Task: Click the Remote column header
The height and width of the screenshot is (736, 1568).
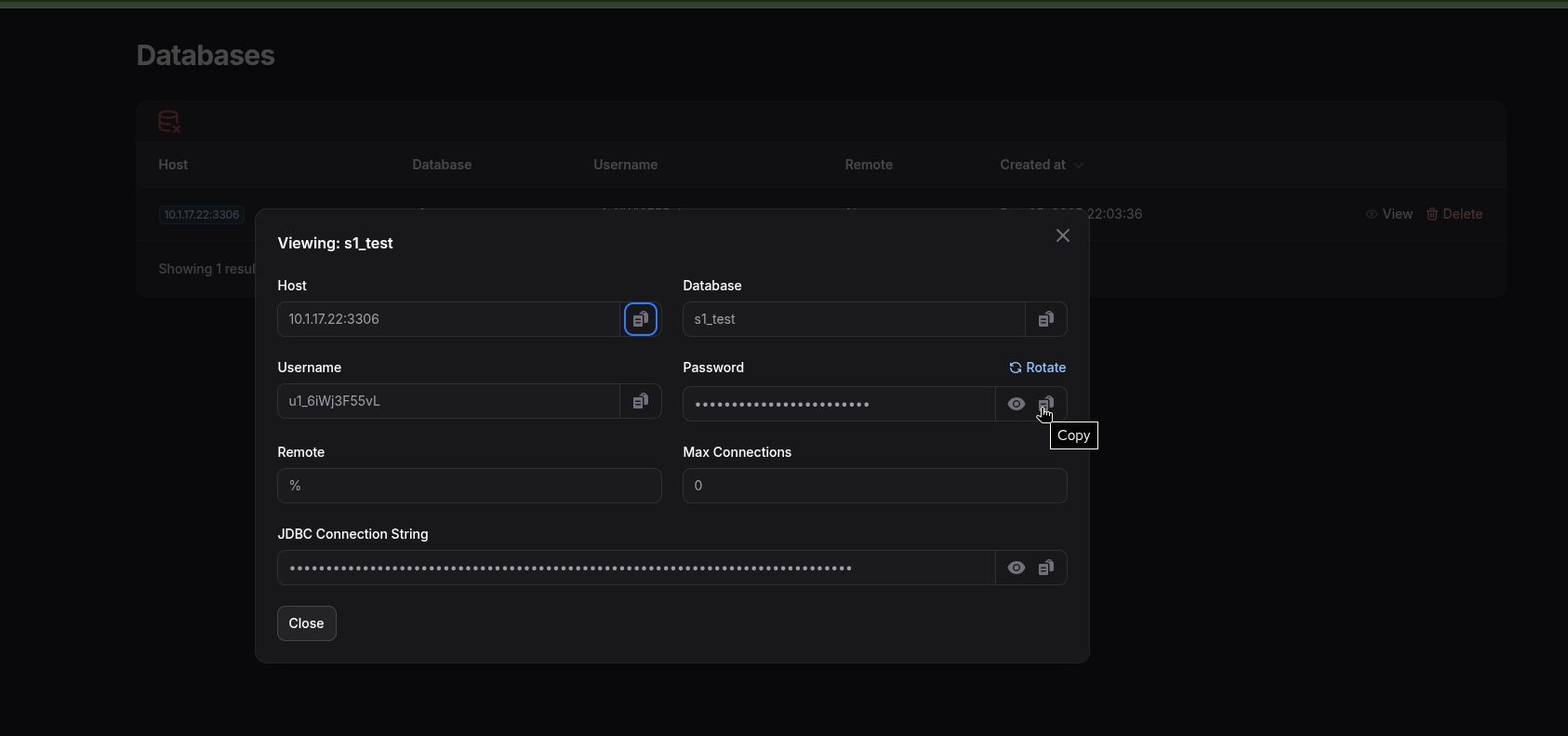Action: tap(869, 165)
